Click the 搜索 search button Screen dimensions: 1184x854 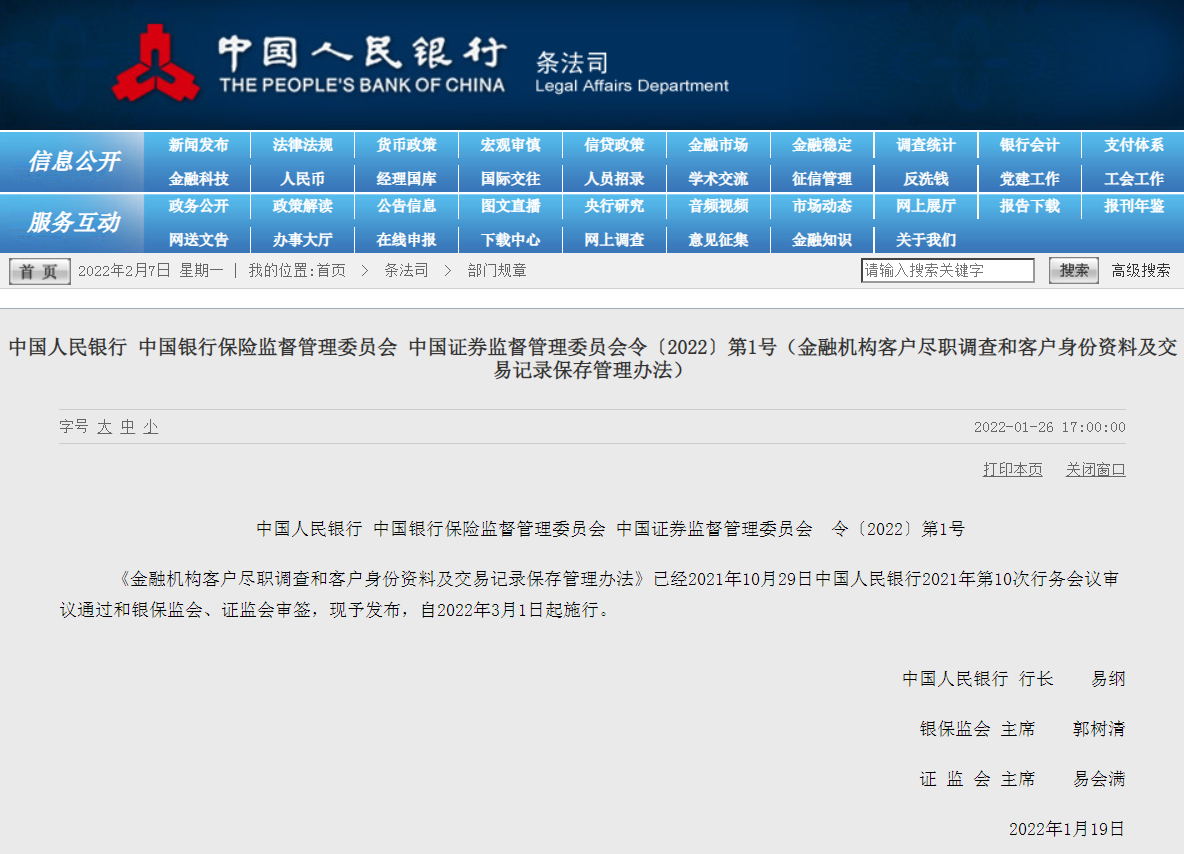pos(1073,270)
